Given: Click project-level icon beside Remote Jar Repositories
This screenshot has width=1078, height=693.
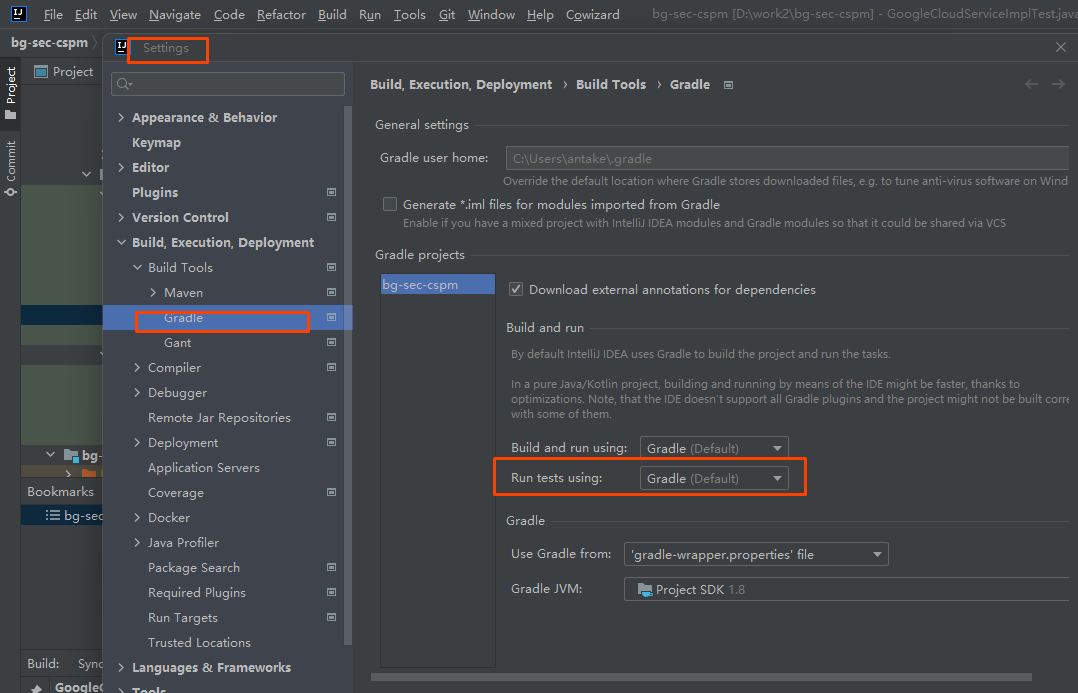Looking at the screenshot, I should (331, 417).
